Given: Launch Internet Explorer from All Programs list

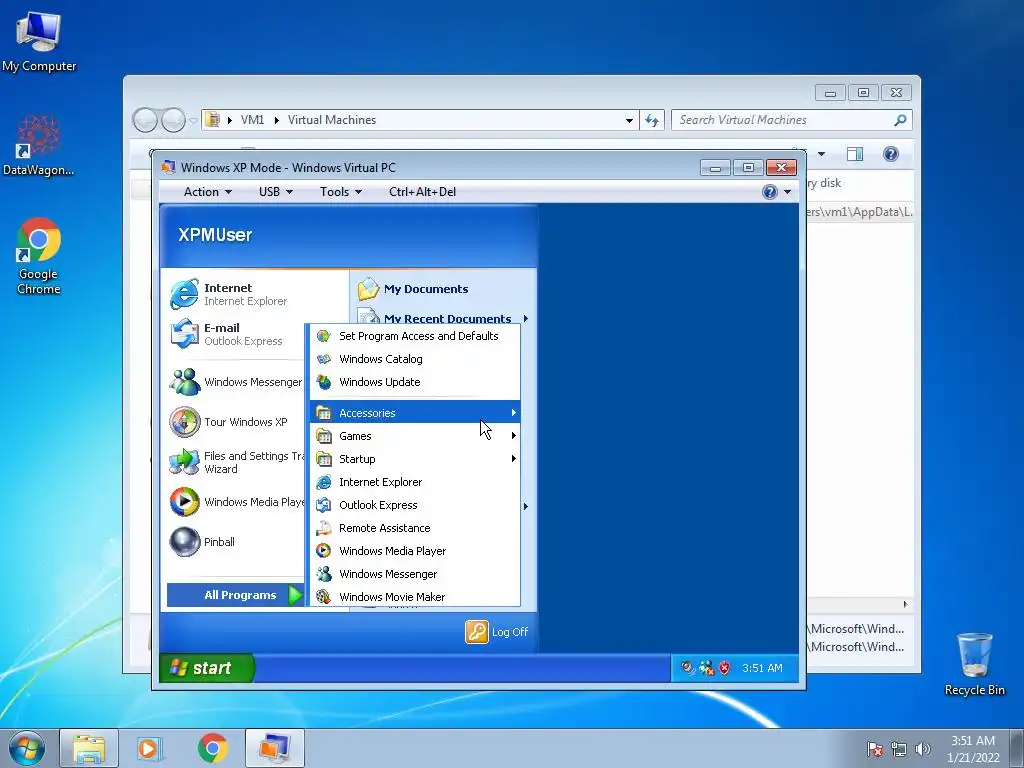Looking at the screenshot, I should 415,482.
